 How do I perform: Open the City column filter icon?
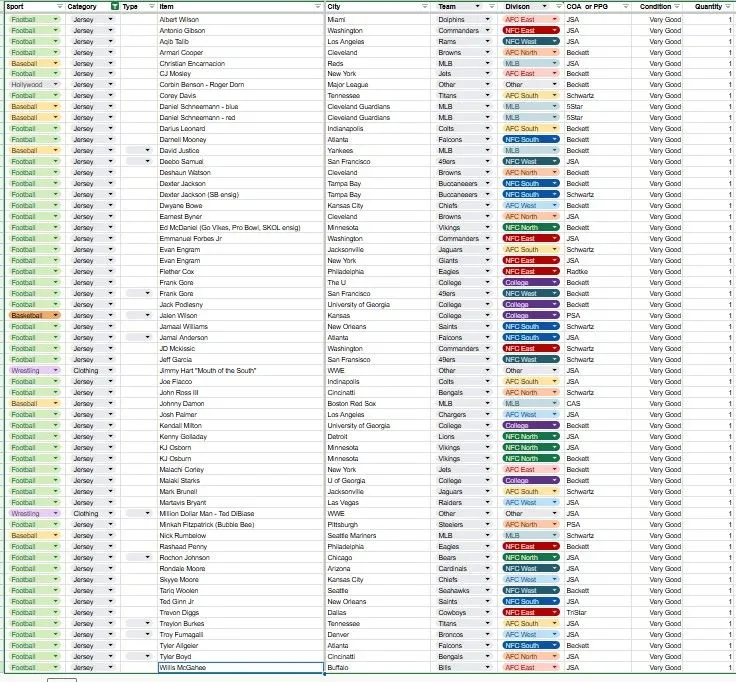[x=425, y=7]
